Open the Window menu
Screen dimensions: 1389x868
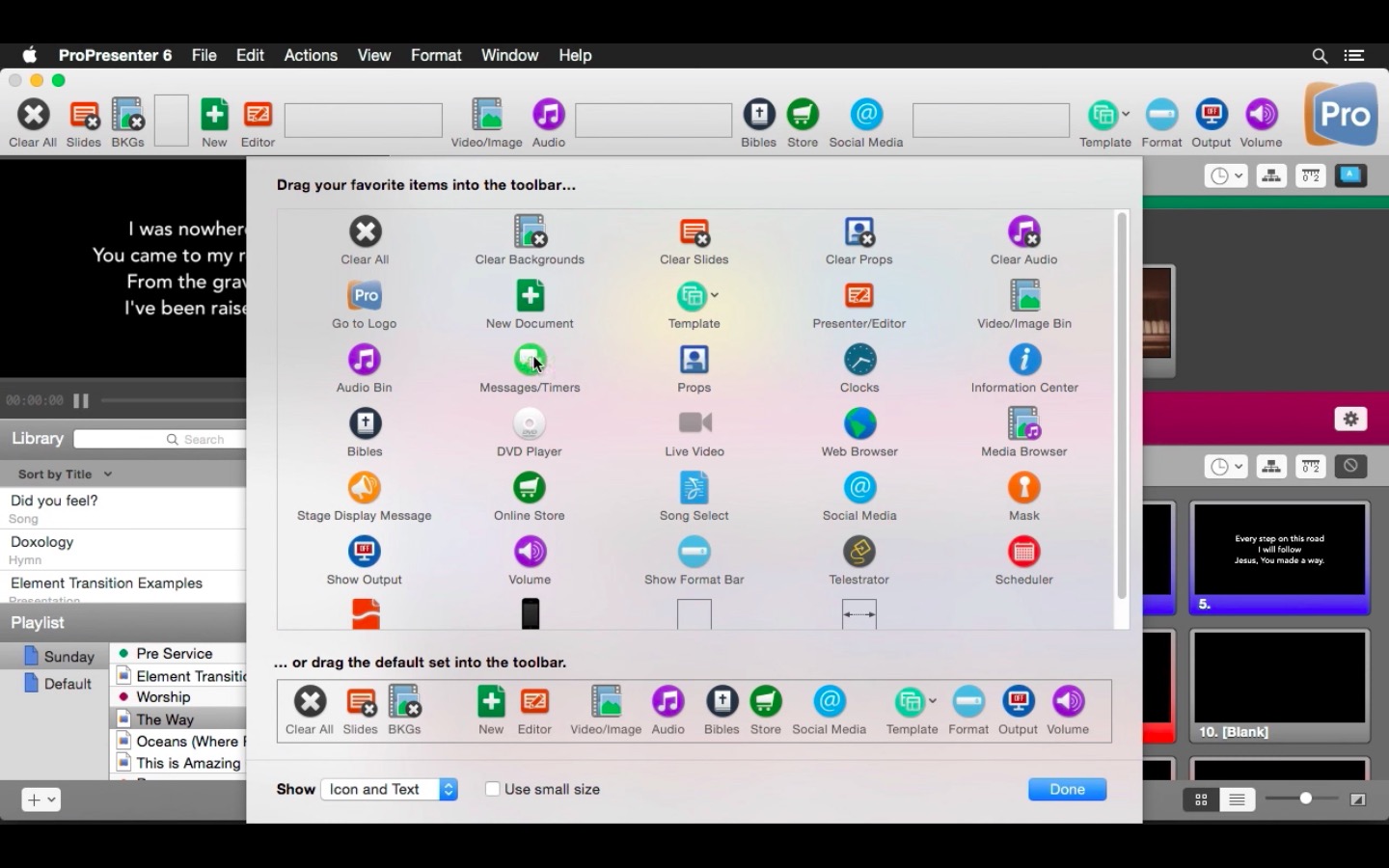coord(509,55)
